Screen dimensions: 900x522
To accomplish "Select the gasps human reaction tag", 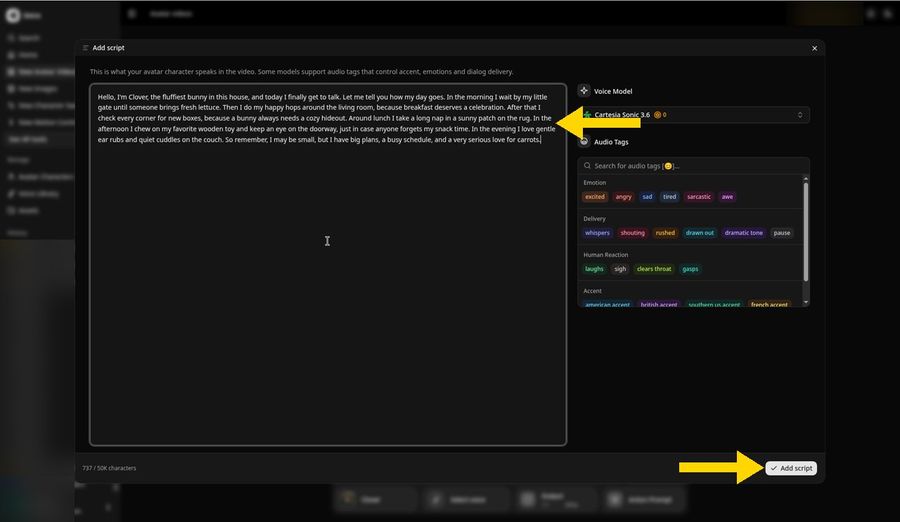I will point(690,269).
